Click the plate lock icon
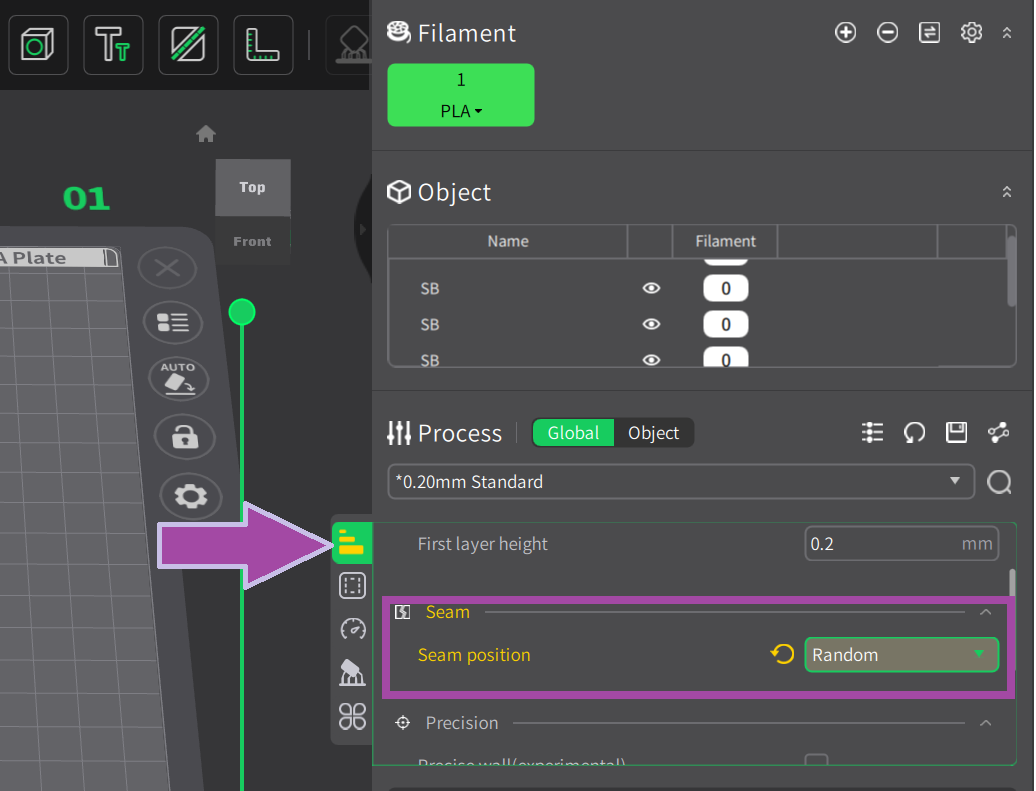This screenshot has width=1036, height=791. [185, 437]
